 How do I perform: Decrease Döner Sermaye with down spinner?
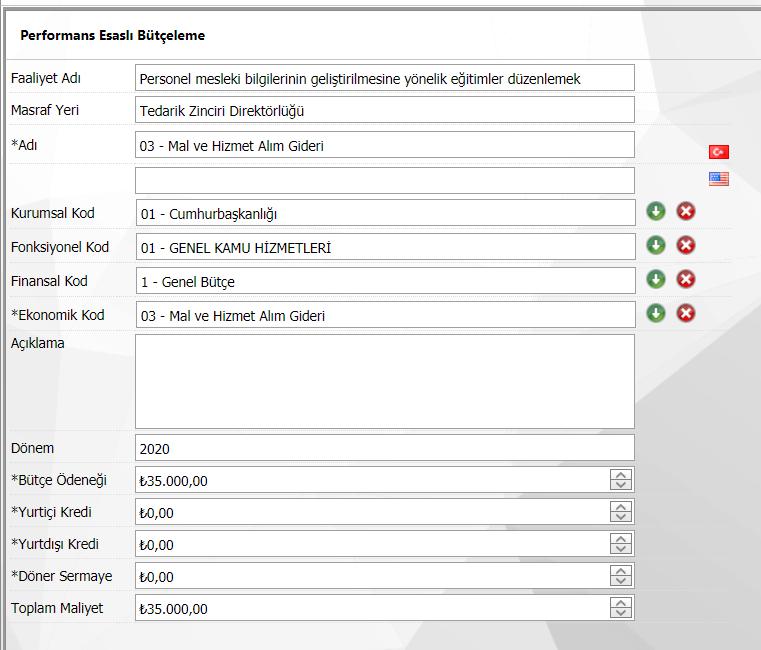[621, 582]
